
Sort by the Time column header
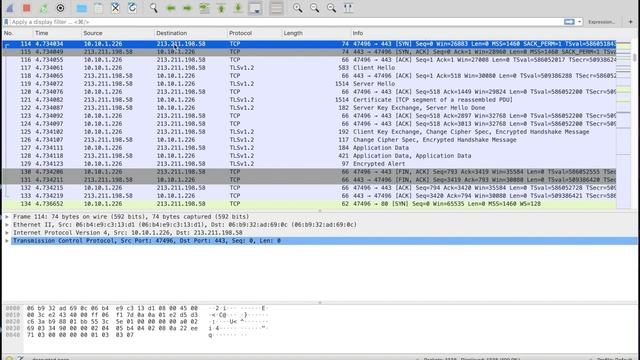[57, 33]
